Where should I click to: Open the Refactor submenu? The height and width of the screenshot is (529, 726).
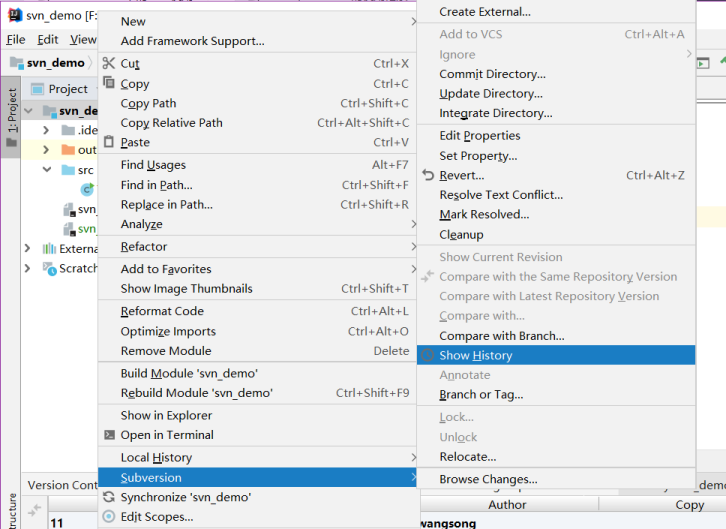(144, 247)
